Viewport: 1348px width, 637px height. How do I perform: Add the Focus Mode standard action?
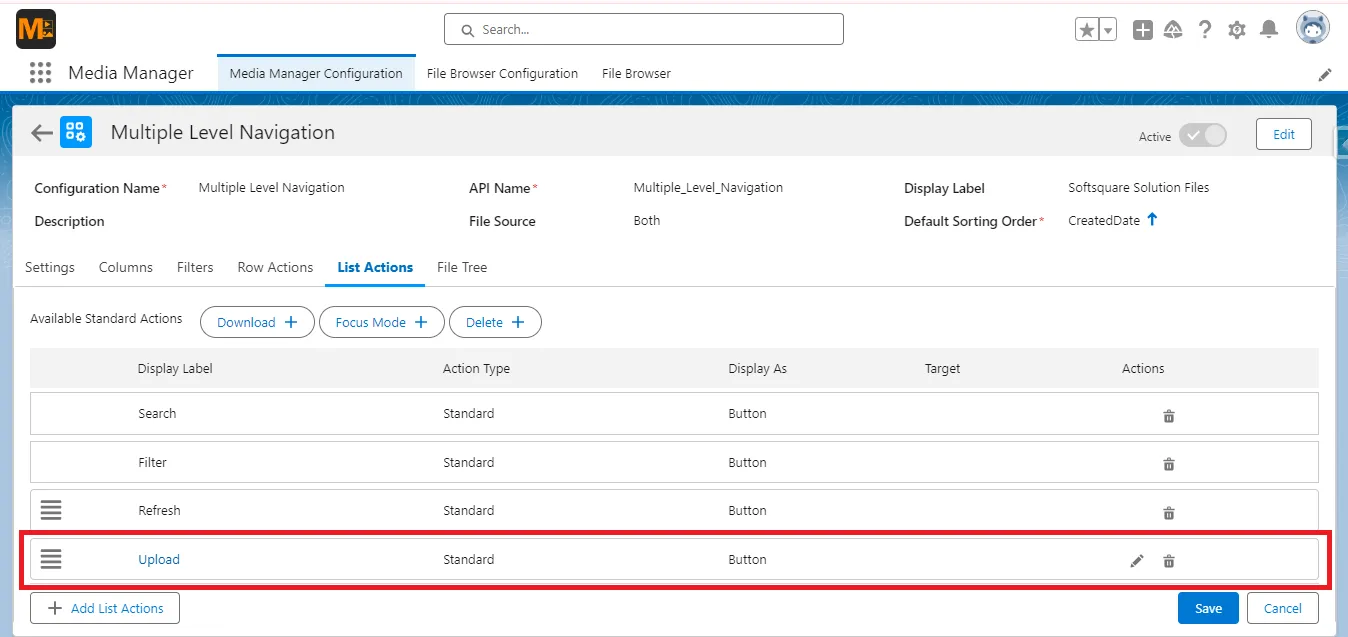(381, 322)
